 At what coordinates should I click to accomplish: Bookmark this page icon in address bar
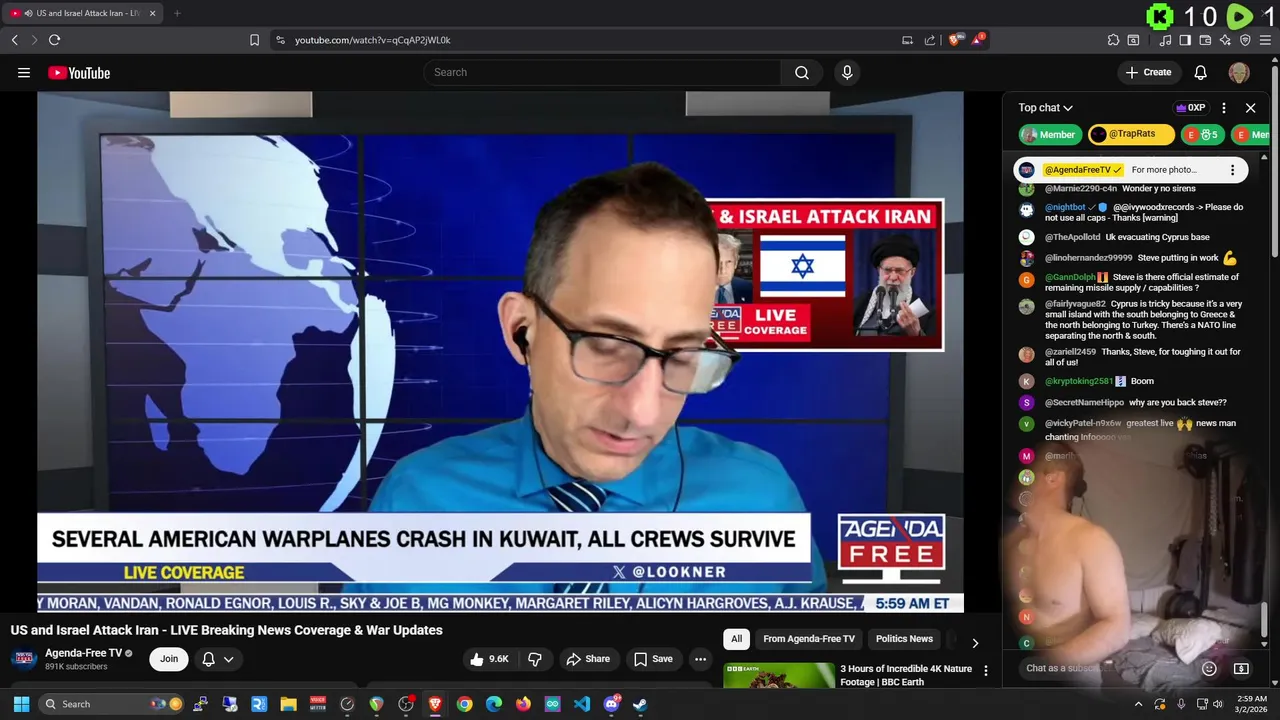[x=254, y=40]
